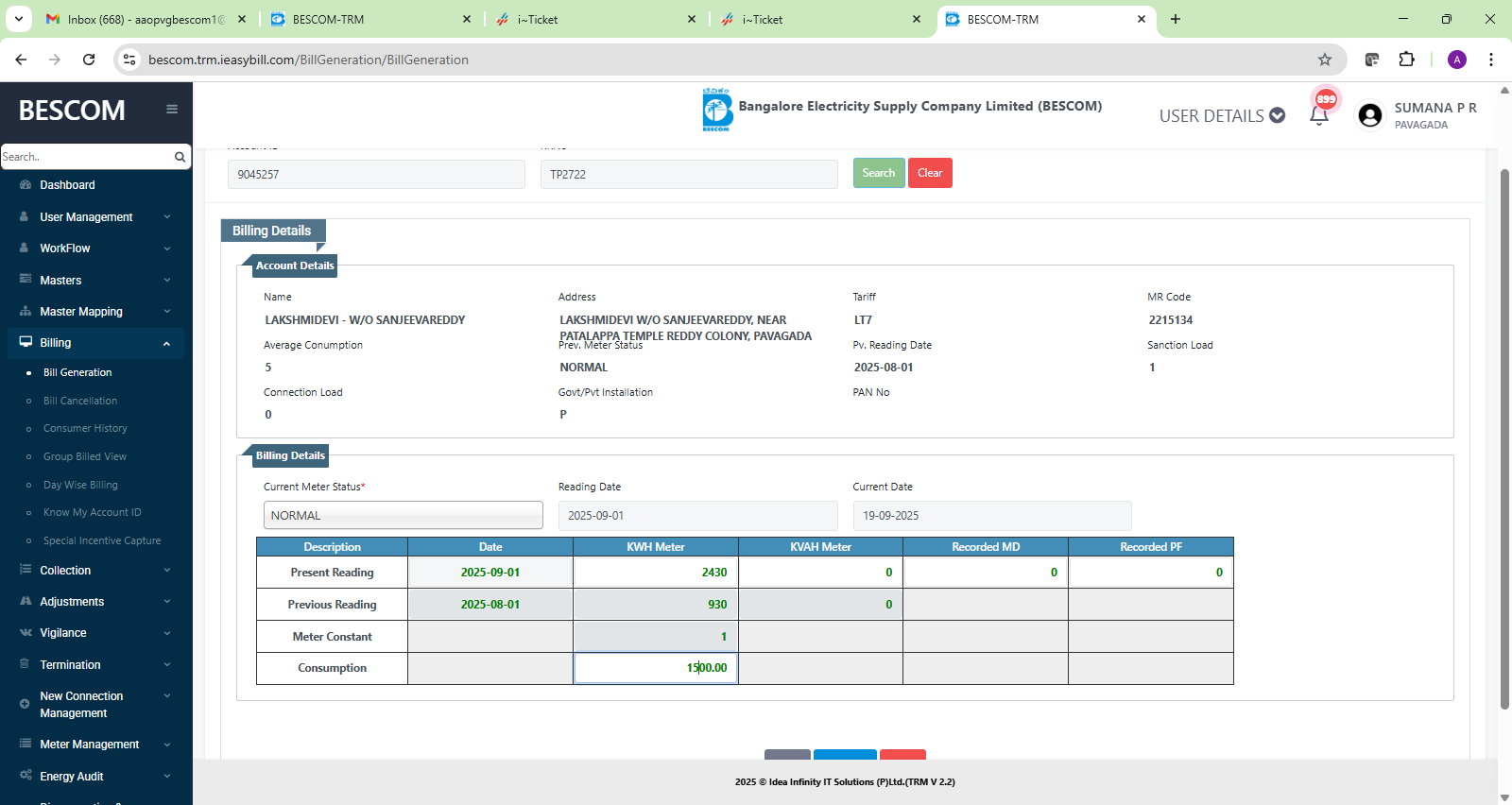The image size is (1512, 805).
Task: Open the notifications bell icon
Action: [1319, 116]
